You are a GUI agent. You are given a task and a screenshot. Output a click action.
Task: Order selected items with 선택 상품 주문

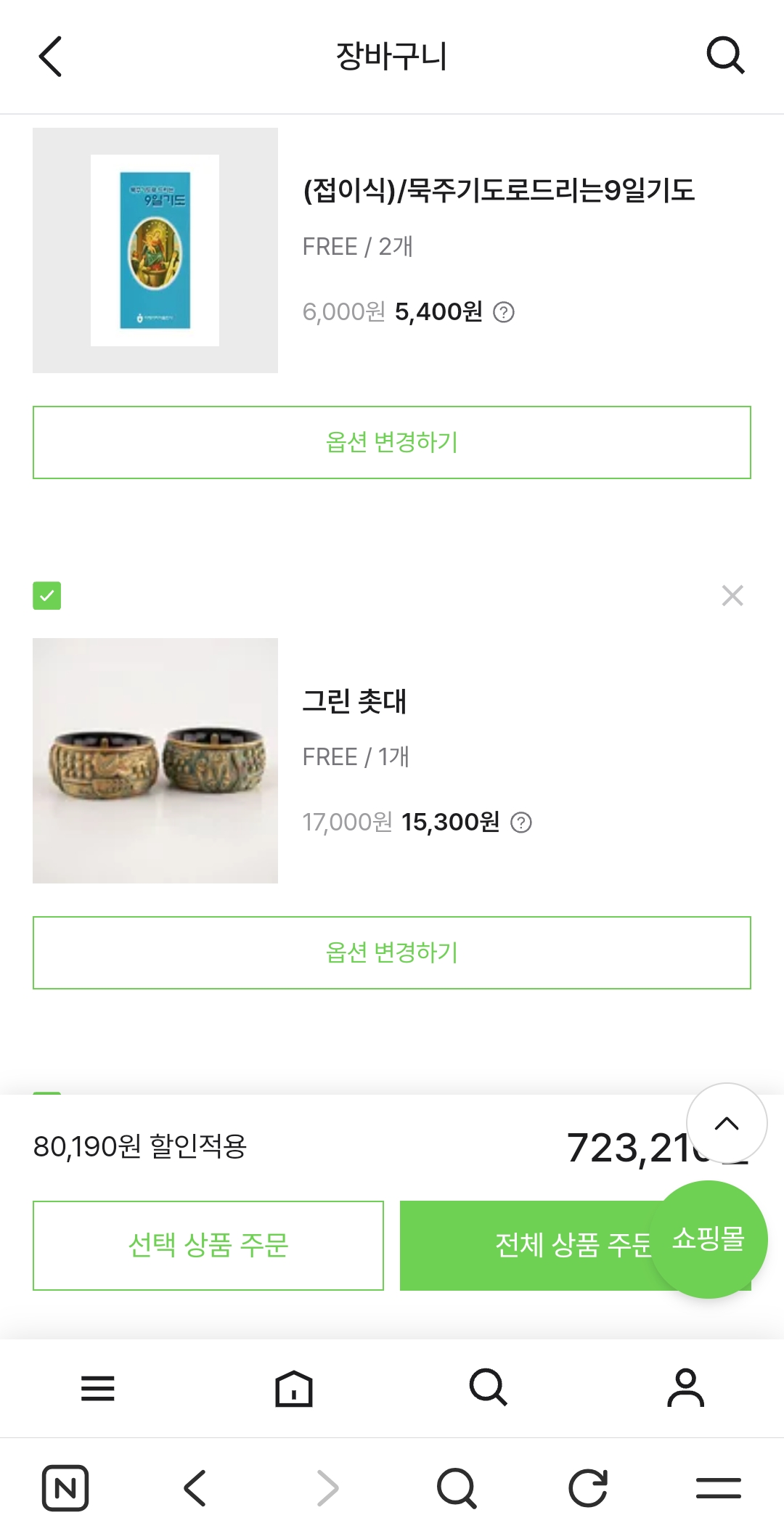point(208,1246)
